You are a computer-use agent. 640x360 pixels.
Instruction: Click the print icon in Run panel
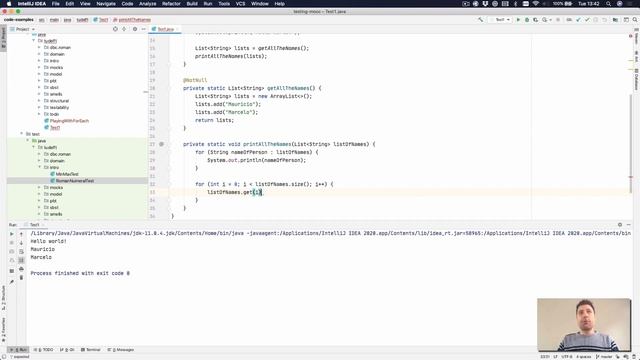click(21, 269)
